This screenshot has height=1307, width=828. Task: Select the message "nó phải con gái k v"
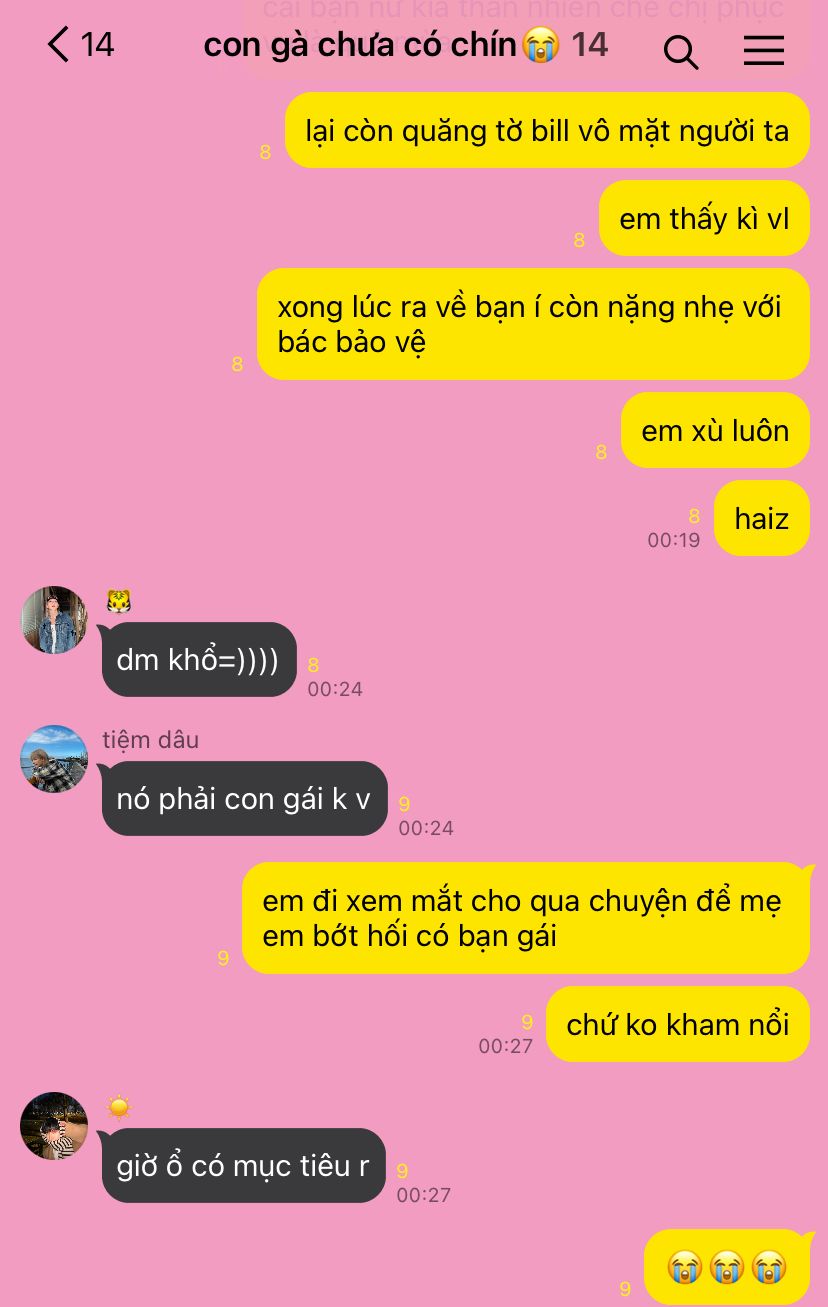244,798
